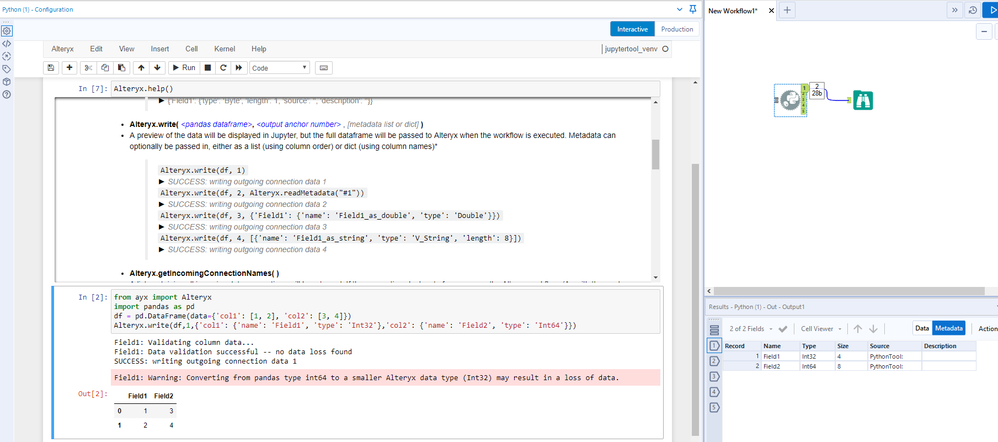Cut selected cells with scissors icon
Viewport: 998px width, 442px height.
click(88, 67)
